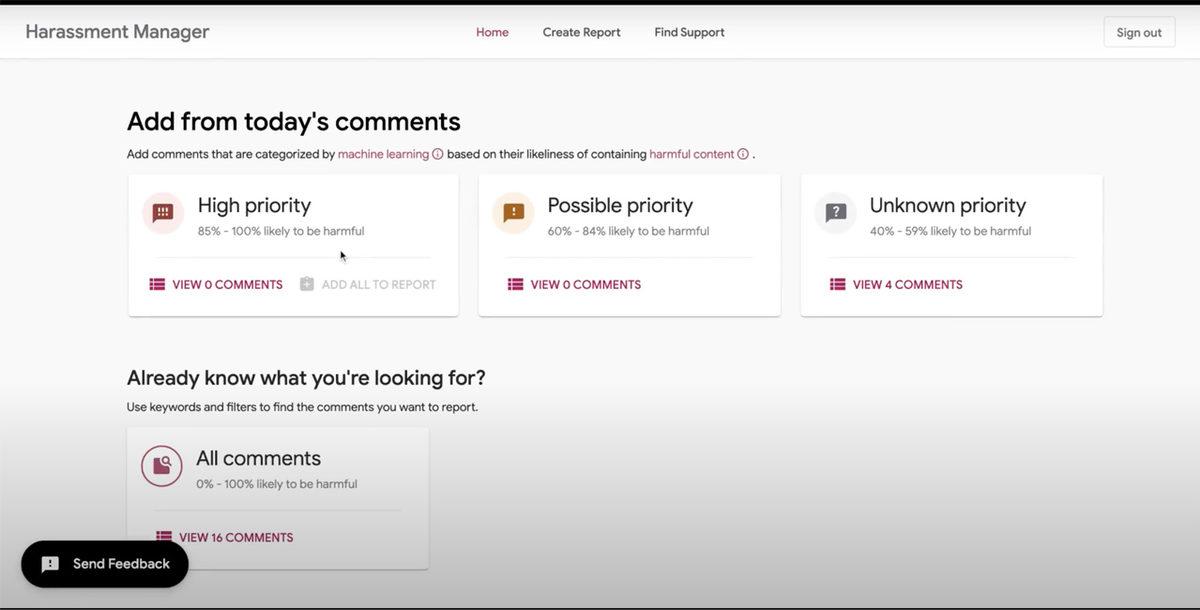The image size is (1200, 610).
Task: Click the Harassment Manager title logo
Action: 117,31
